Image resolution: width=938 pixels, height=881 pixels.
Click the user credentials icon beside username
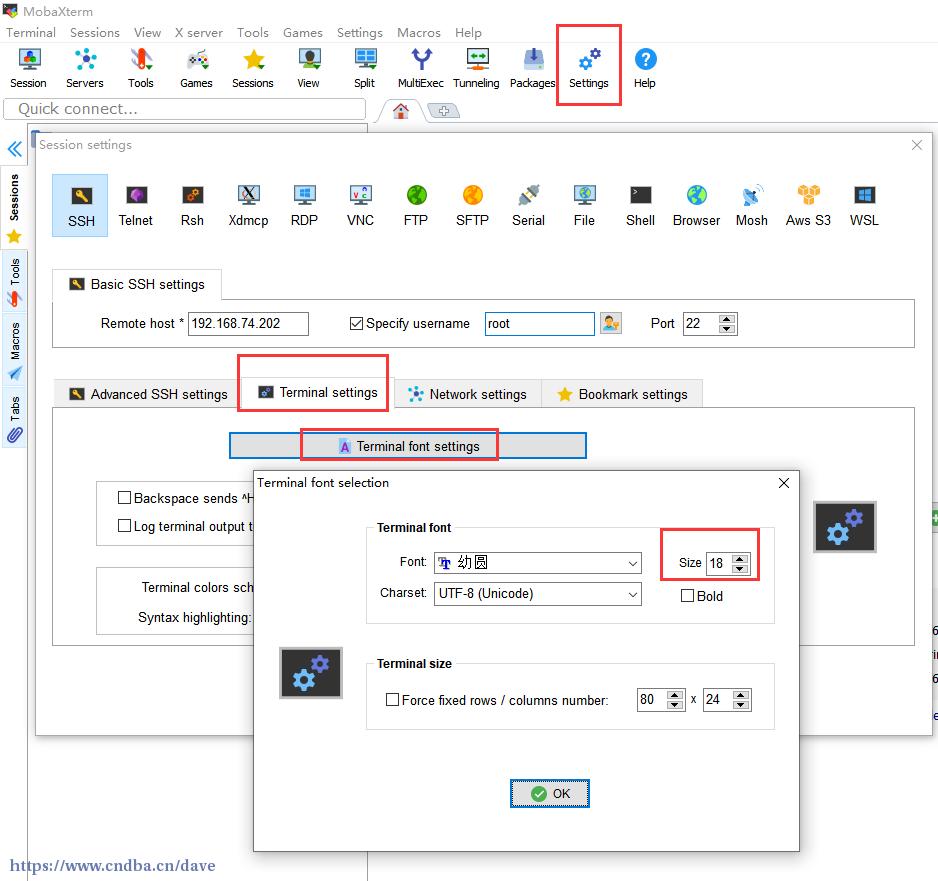[x=611, y=324]
